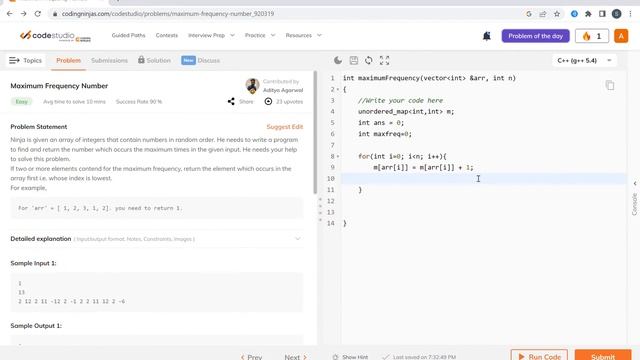Open the Interview Prep dropdown
Screen dimensions: 640x360
(x=211, y=36)
